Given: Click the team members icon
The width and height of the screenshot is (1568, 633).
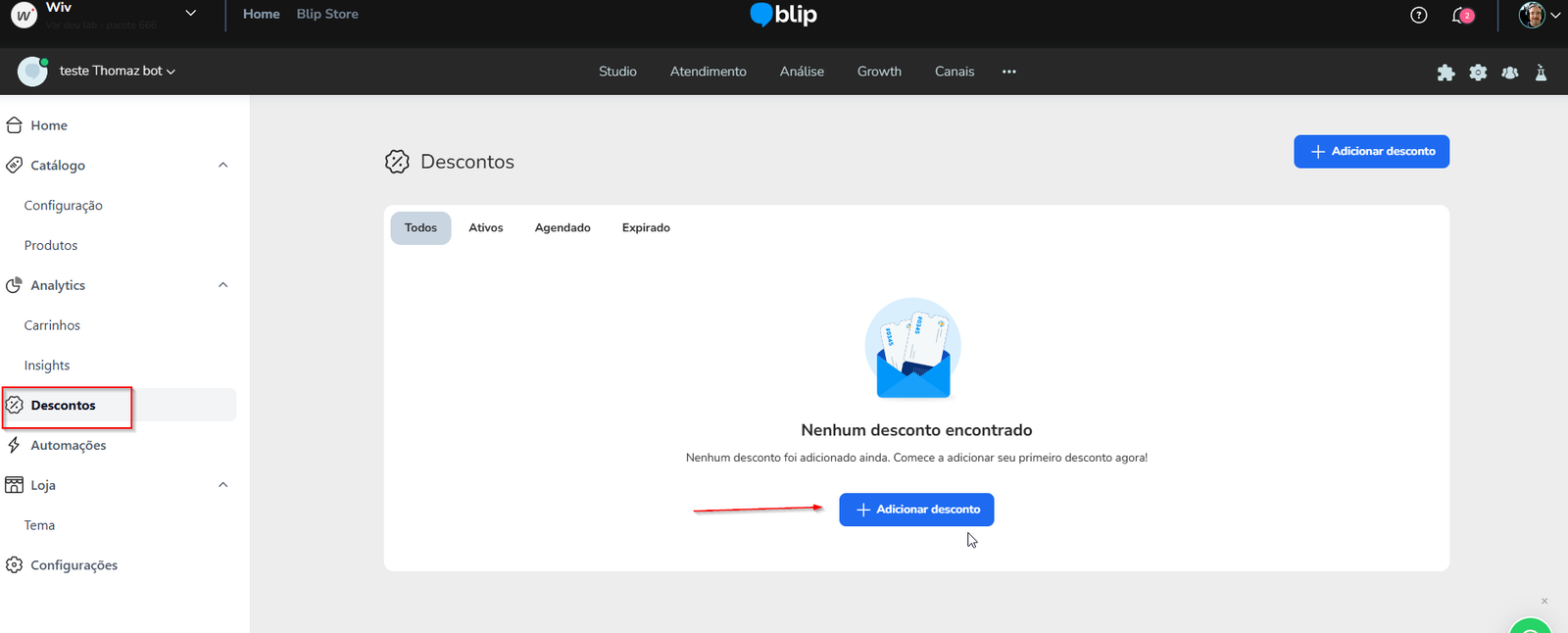Looking at the screenshot, I should pos(1510,73).
